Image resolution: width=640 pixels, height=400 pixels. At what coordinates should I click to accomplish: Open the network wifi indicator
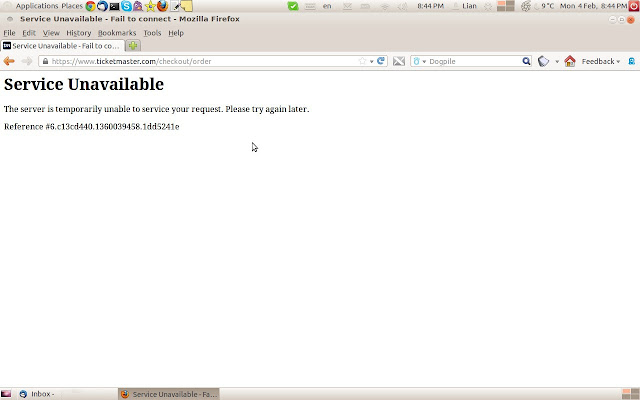[x=385, y=6]
